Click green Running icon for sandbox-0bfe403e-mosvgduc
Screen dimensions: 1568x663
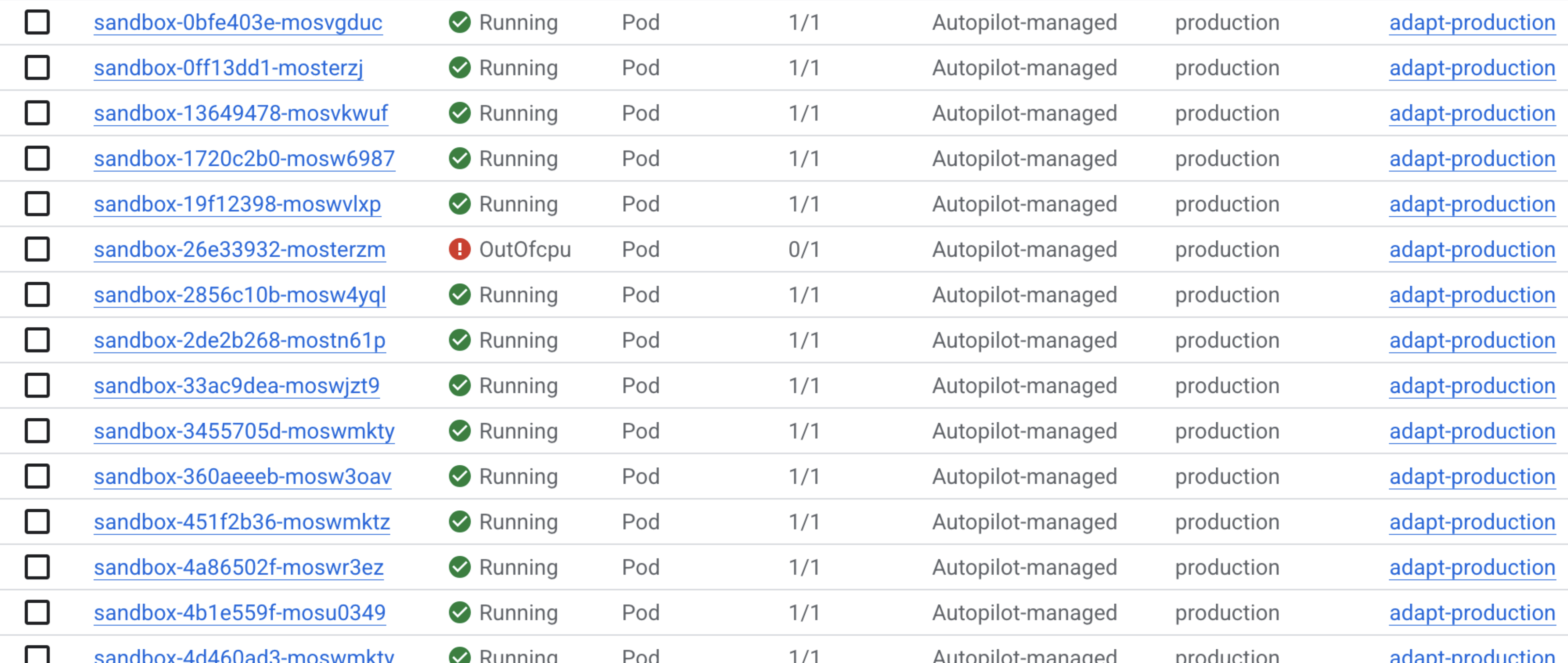tap(459, 23)
